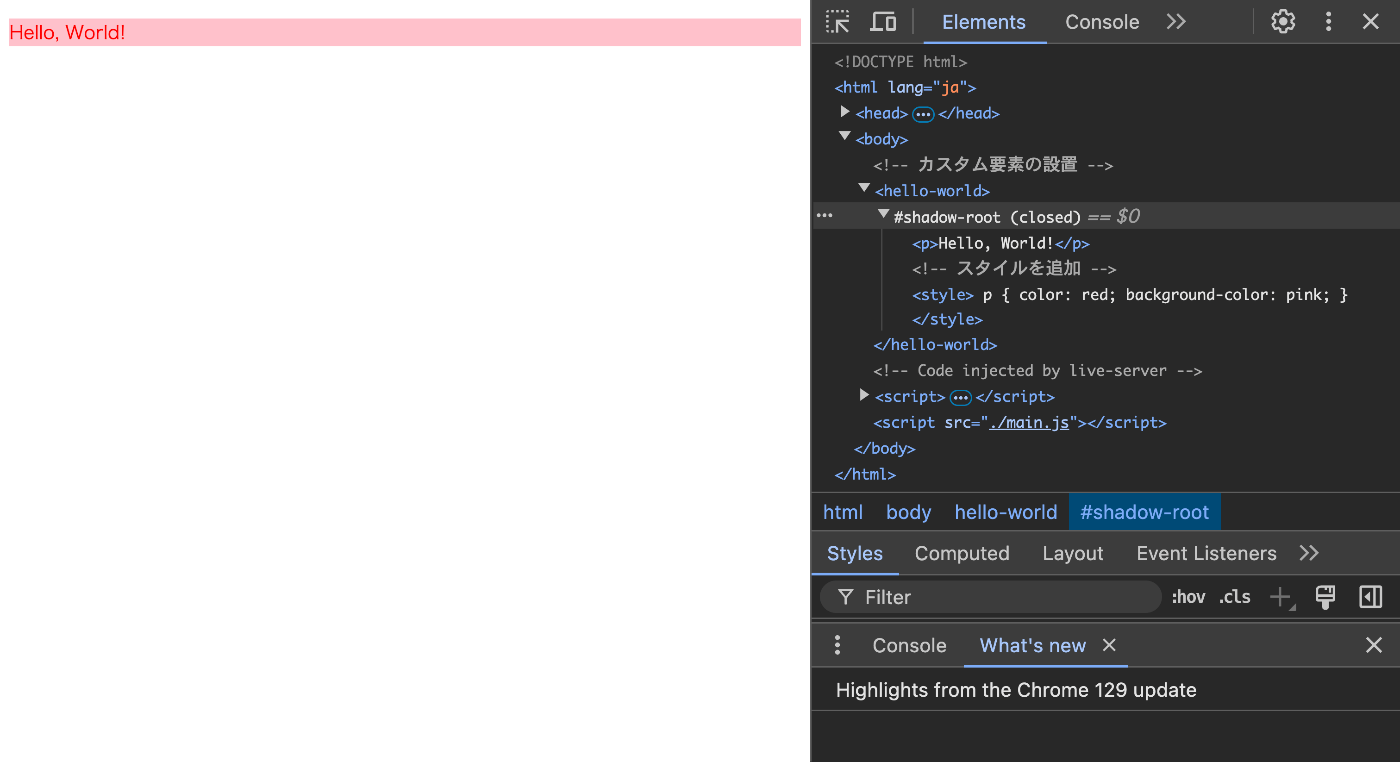The height and width of the screenshot is (762, 1400).
Task: Select the html lang="ja" line
Action: coord(905,87)
